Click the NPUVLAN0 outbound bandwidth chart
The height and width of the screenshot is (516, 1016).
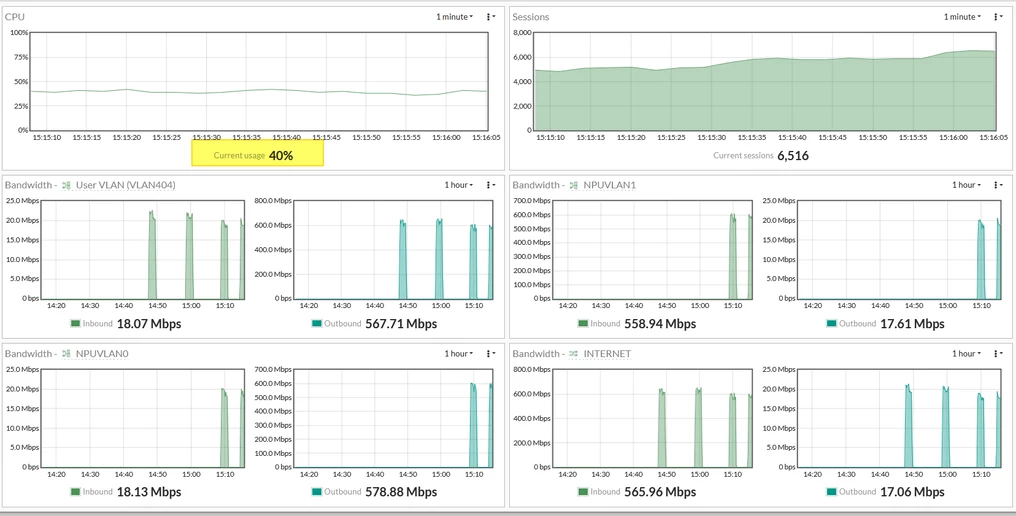tap(393, 418)
